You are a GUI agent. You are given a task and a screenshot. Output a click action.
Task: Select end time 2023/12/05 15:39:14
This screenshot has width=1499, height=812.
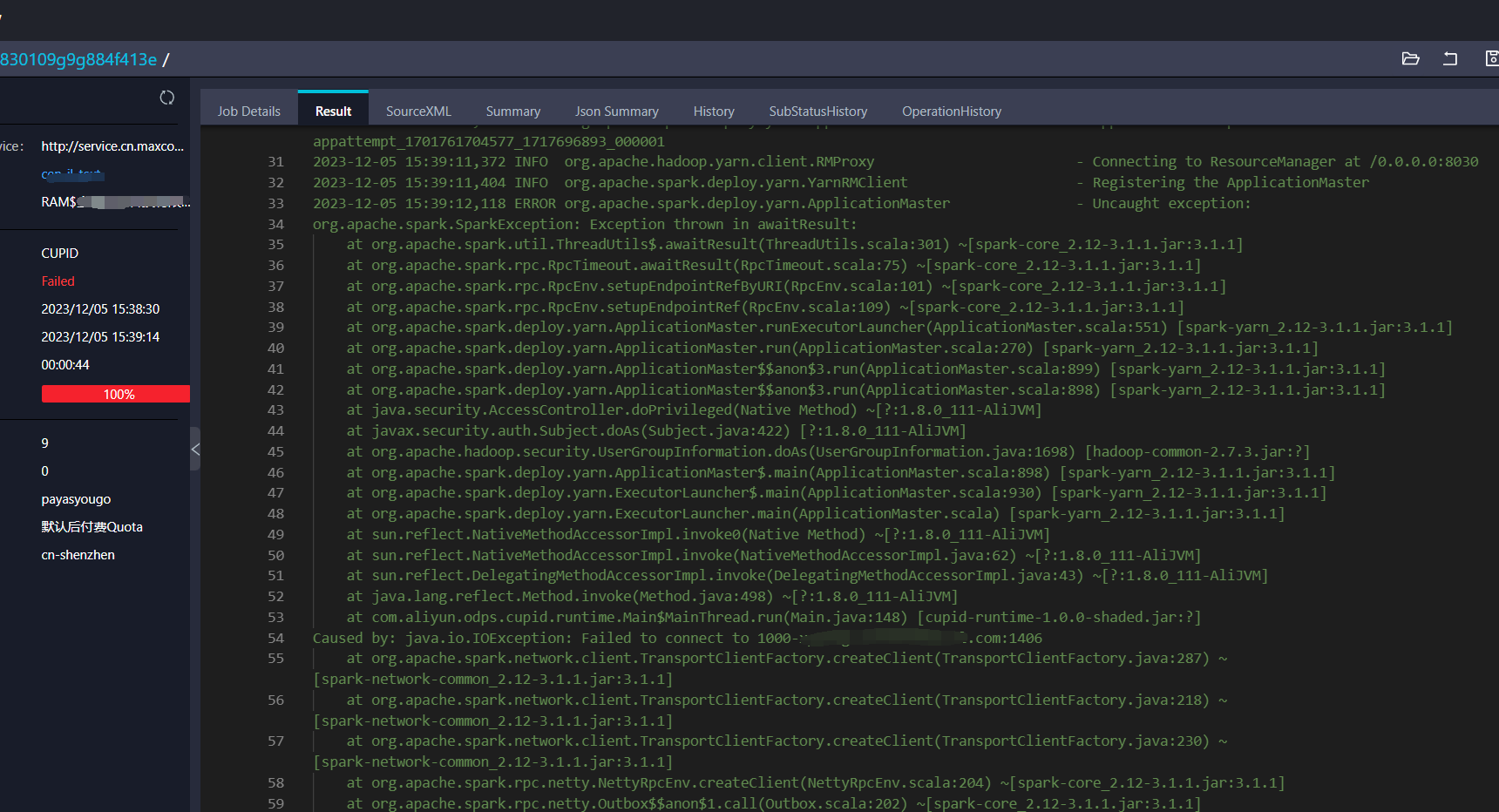100,337
